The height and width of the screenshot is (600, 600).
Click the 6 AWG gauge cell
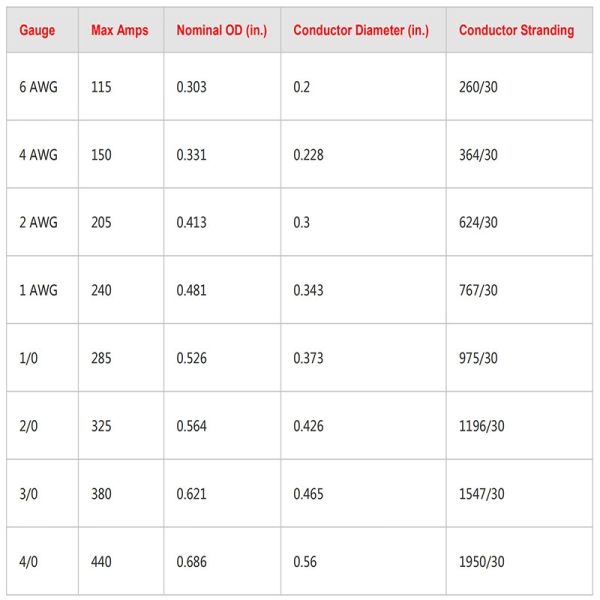point(37,87)
